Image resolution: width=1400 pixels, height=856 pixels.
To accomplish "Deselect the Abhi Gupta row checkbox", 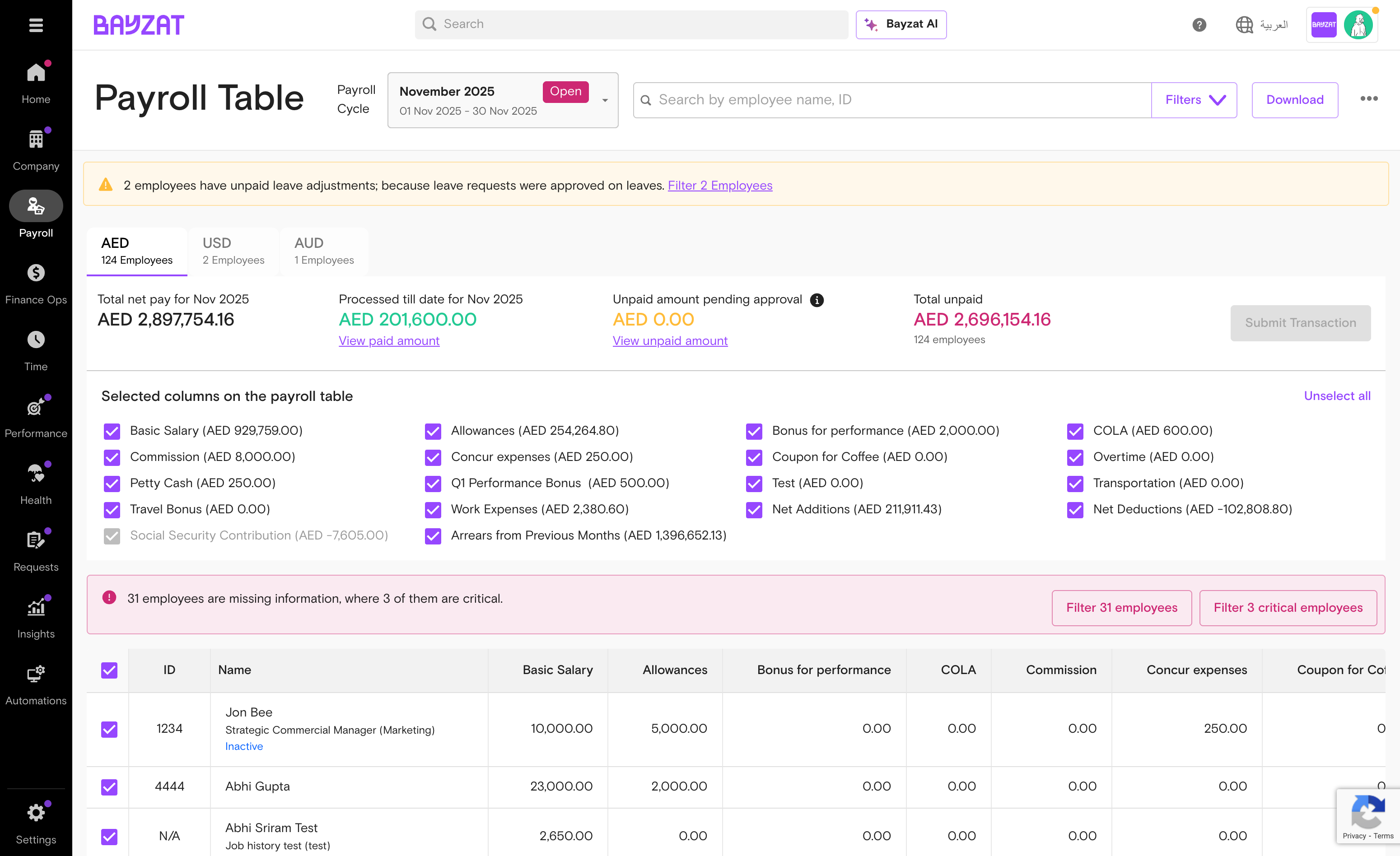I will [109, 787].
